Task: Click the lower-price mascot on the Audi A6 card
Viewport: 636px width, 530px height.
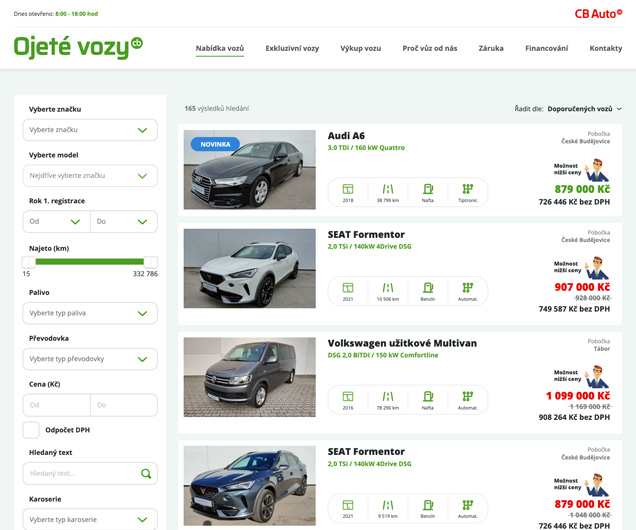Action: point(597,170)
